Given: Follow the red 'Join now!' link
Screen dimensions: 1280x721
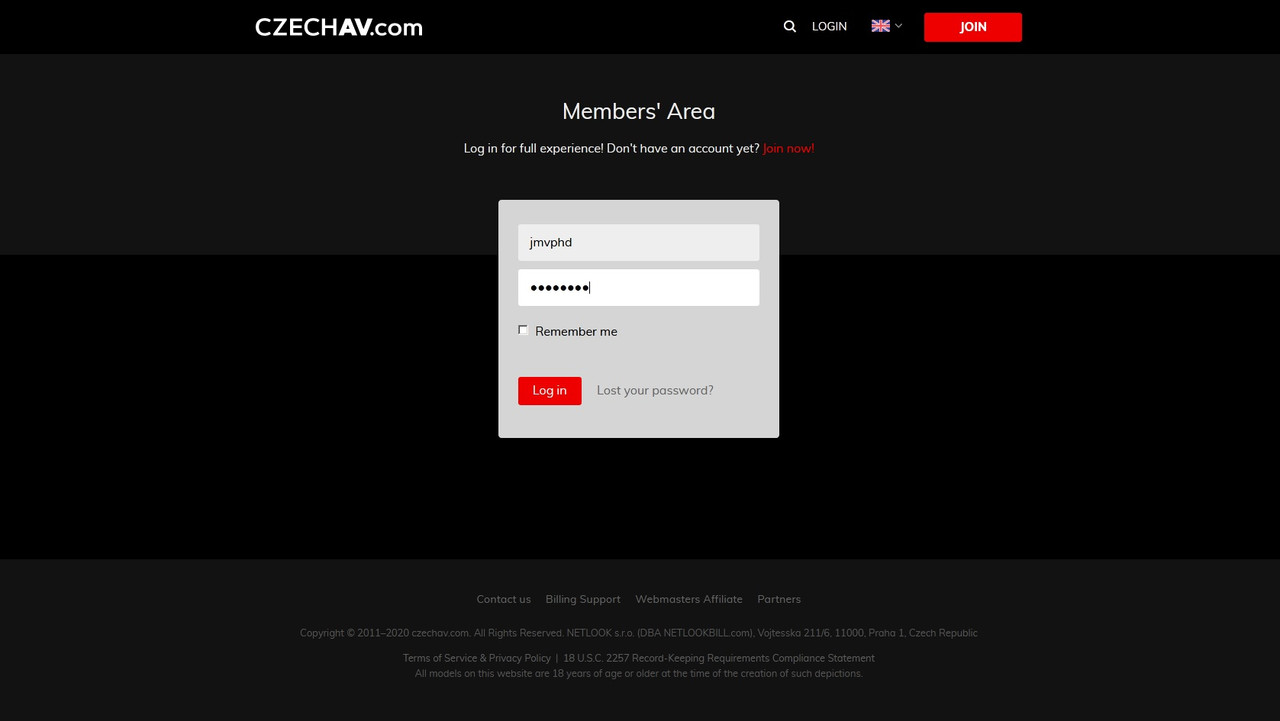Looking at the screenshot, I should coord(788,148).
